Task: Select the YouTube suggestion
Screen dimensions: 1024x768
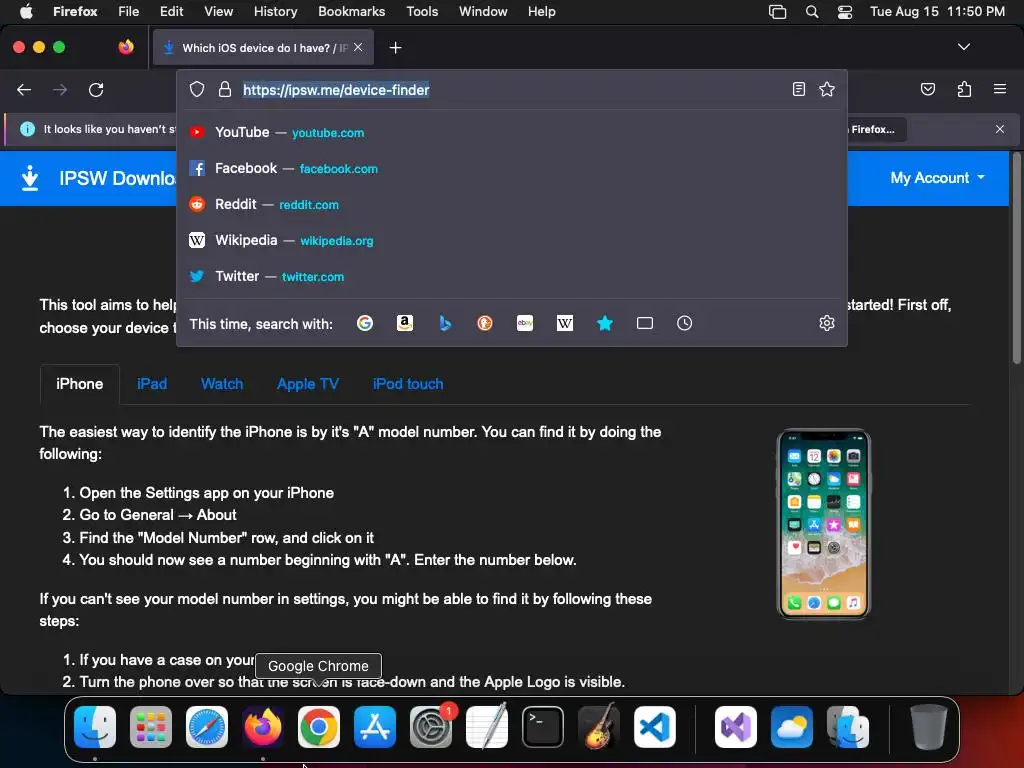Action: pos(512,133)
